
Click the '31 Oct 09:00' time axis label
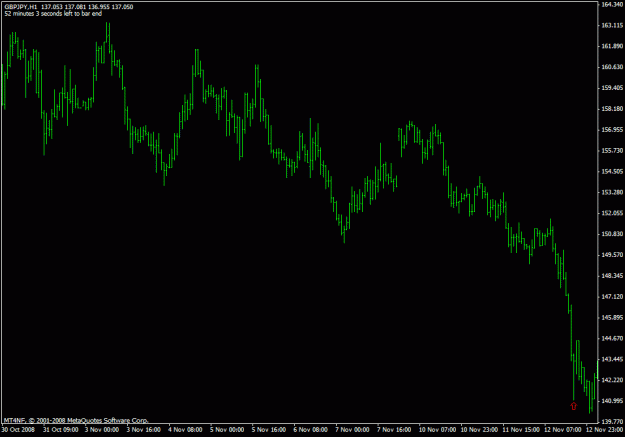61,430
